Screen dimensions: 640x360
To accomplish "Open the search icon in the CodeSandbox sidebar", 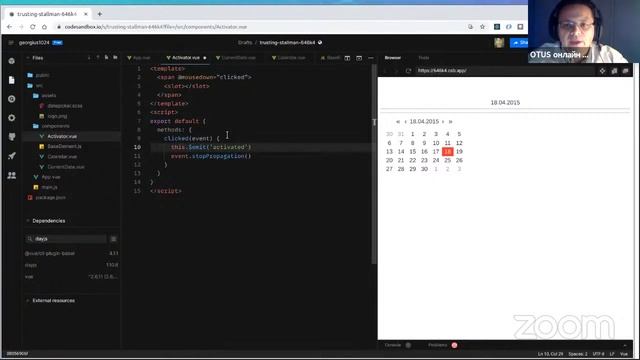I will point(11,99).
